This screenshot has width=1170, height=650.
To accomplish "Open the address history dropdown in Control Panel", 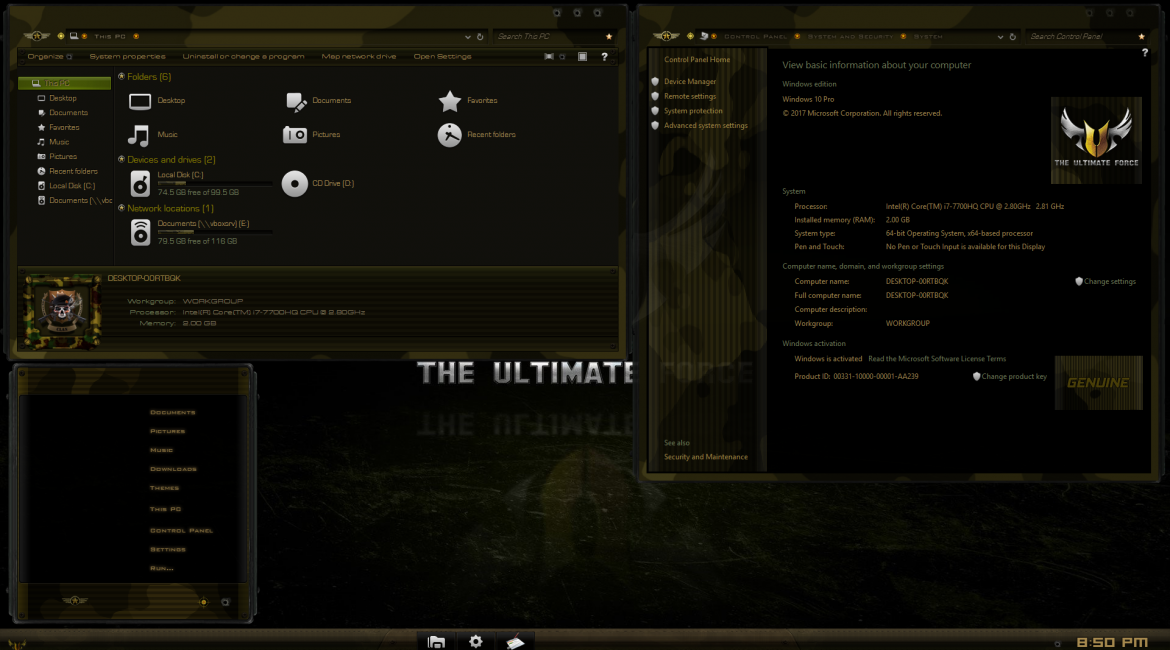I will click(x=1001, y=37).
